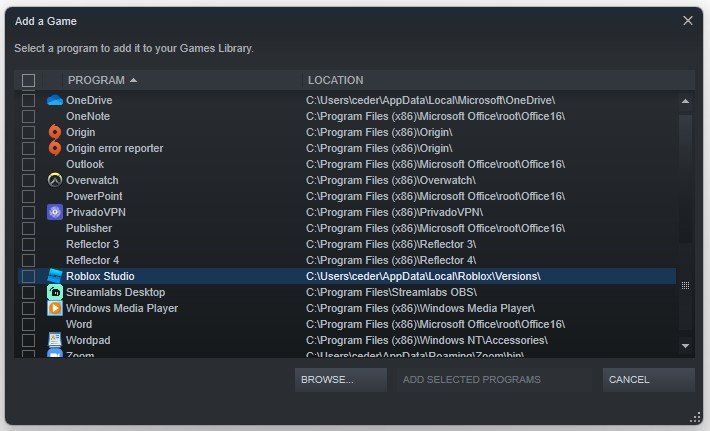Click the Overwatch logo icon
This screenshot has height=431, width=710.
(x=55, y=180)
